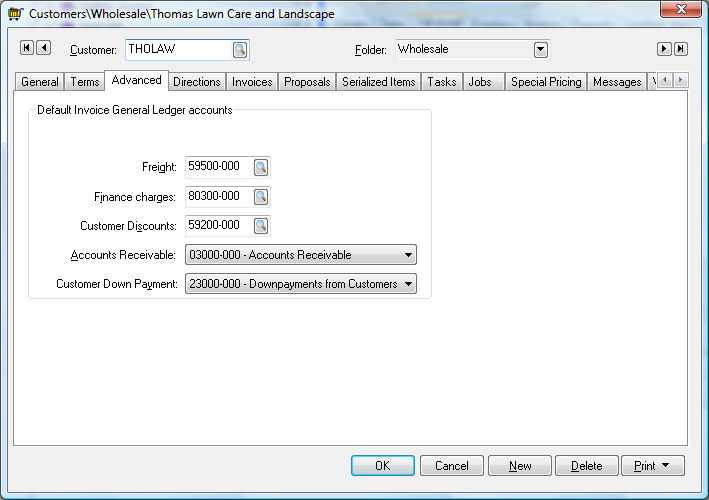Click the Cancel button

click(452, 466)
